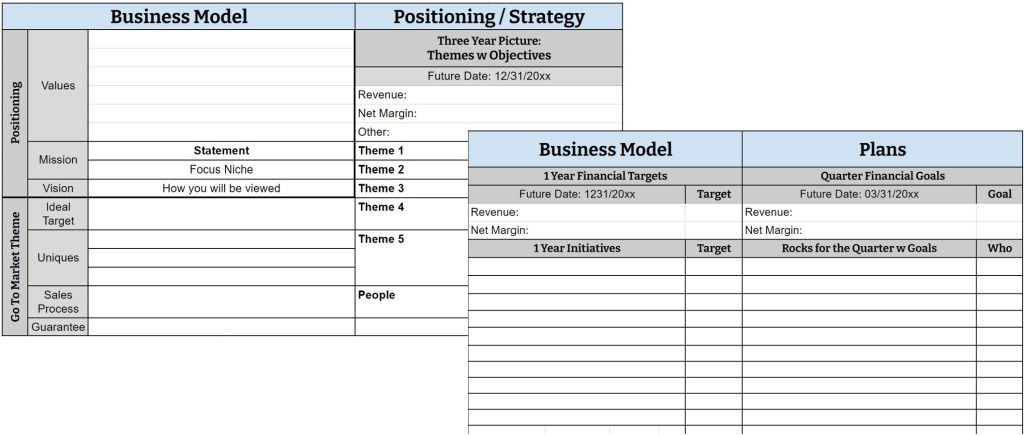Select the "How you will be viewed" cell

pyautogui.click(x=221, y=188)
